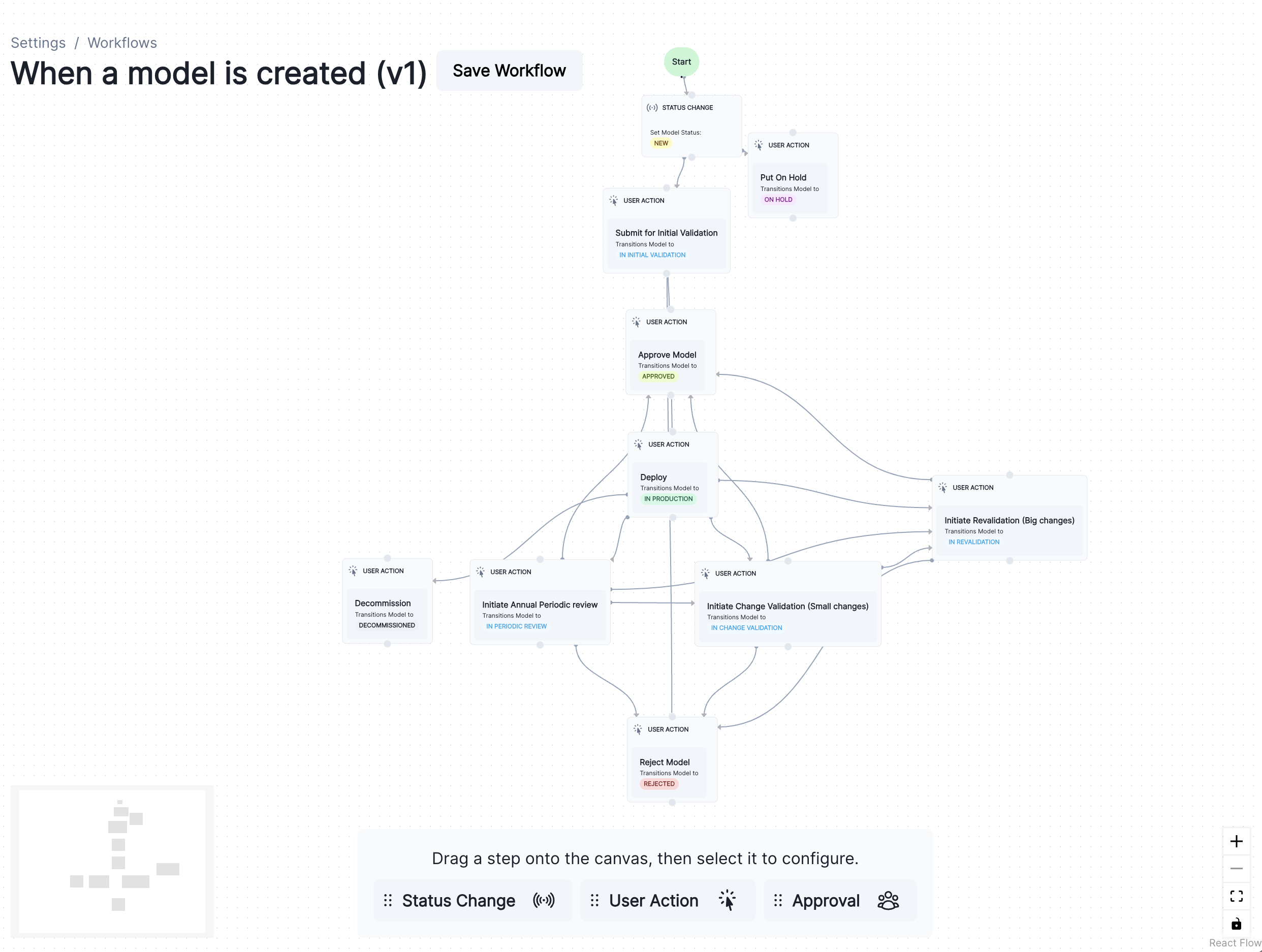Click the cursor icon on the Reject Model node
The image size is (1262, 952).
point(637,728)
